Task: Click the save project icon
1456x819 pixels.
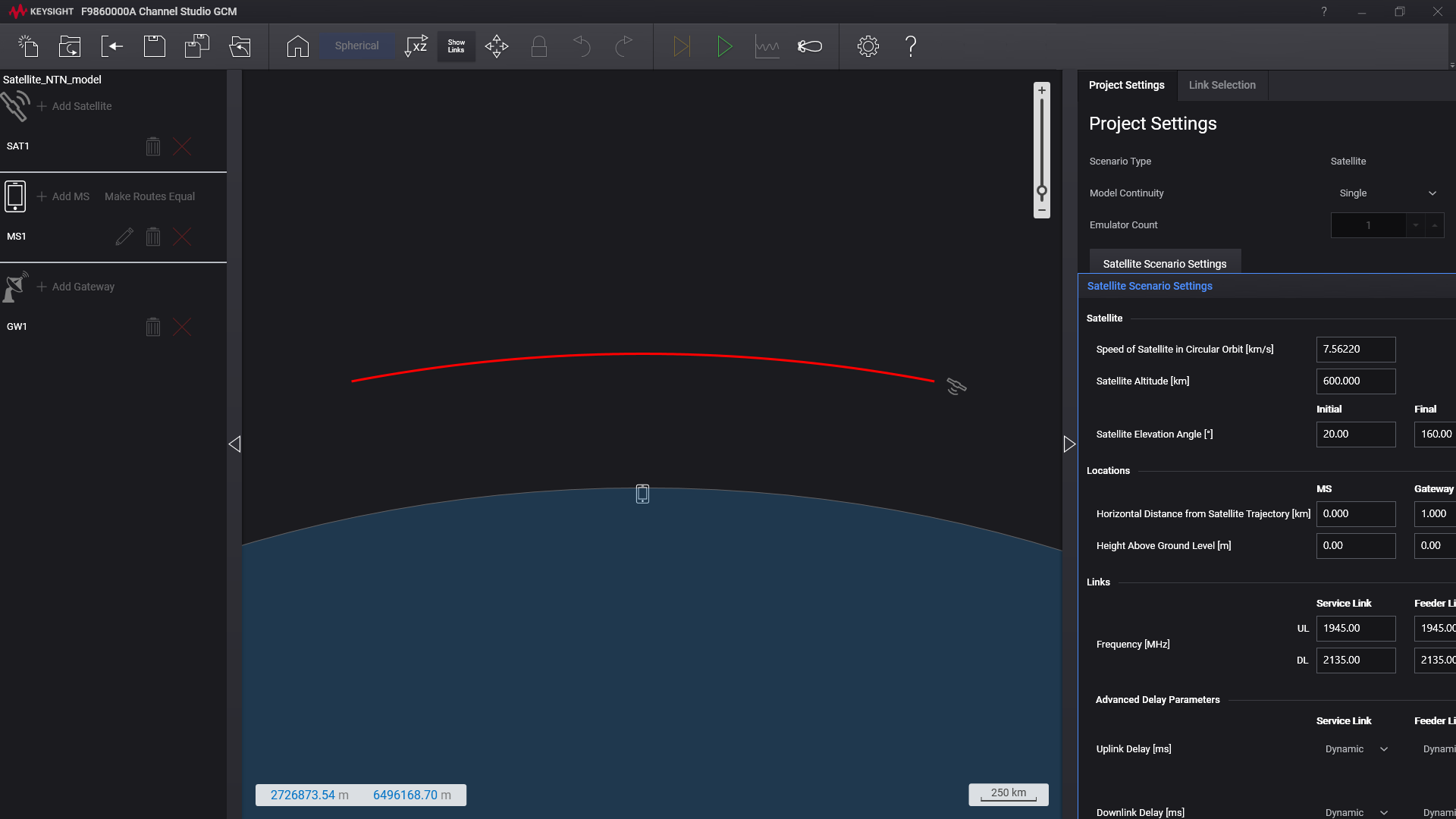Action: point(155,46)
